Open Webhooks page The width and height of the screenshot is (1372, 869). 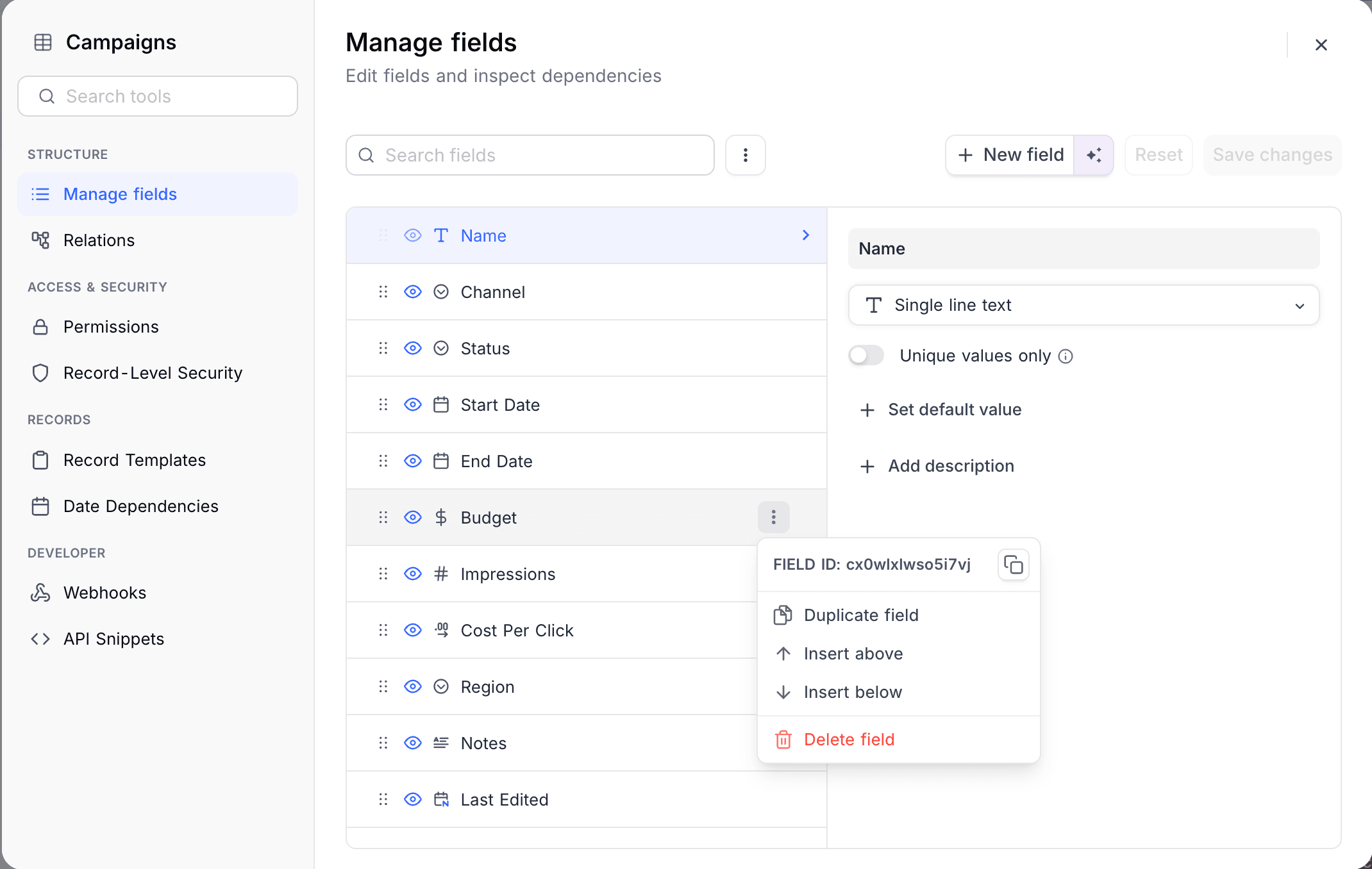158,593
